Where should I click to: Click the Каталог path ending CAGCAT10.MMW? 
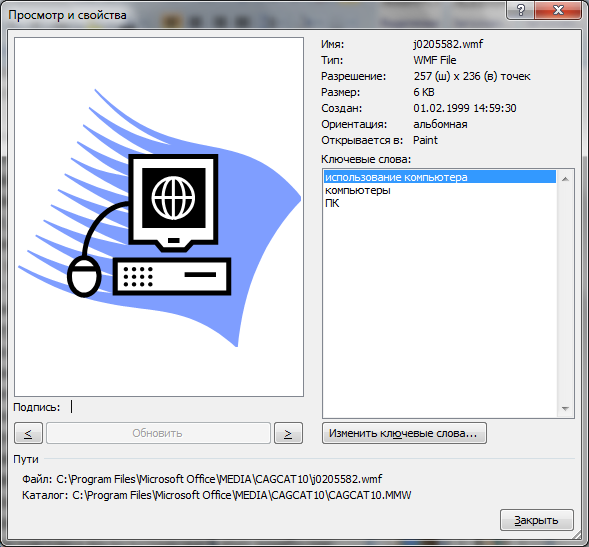242,495
